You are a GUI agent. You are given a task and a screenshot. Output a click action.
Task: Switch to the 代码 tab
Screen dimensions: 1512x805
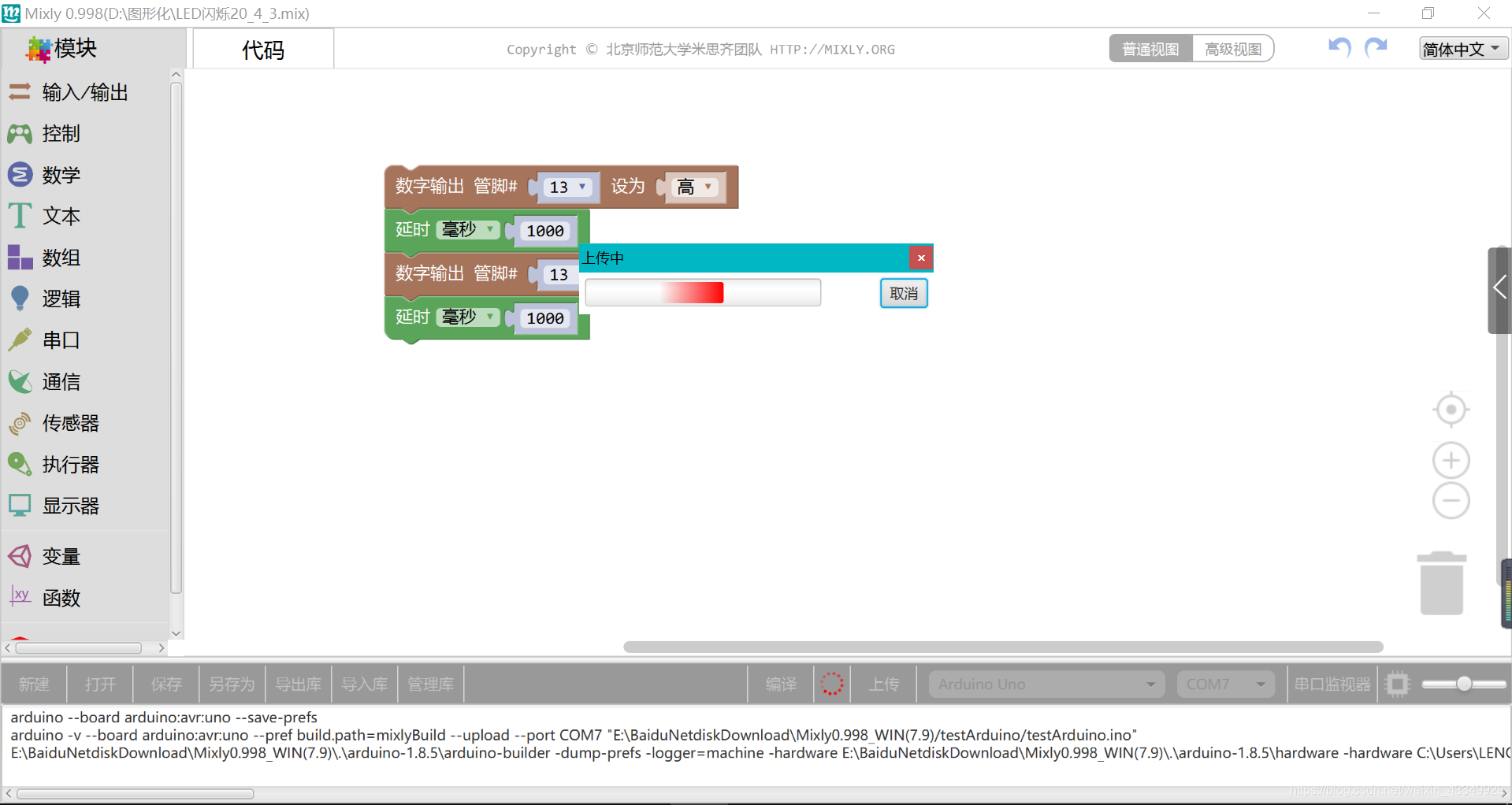pyautogui.click(x=262, y=50)
